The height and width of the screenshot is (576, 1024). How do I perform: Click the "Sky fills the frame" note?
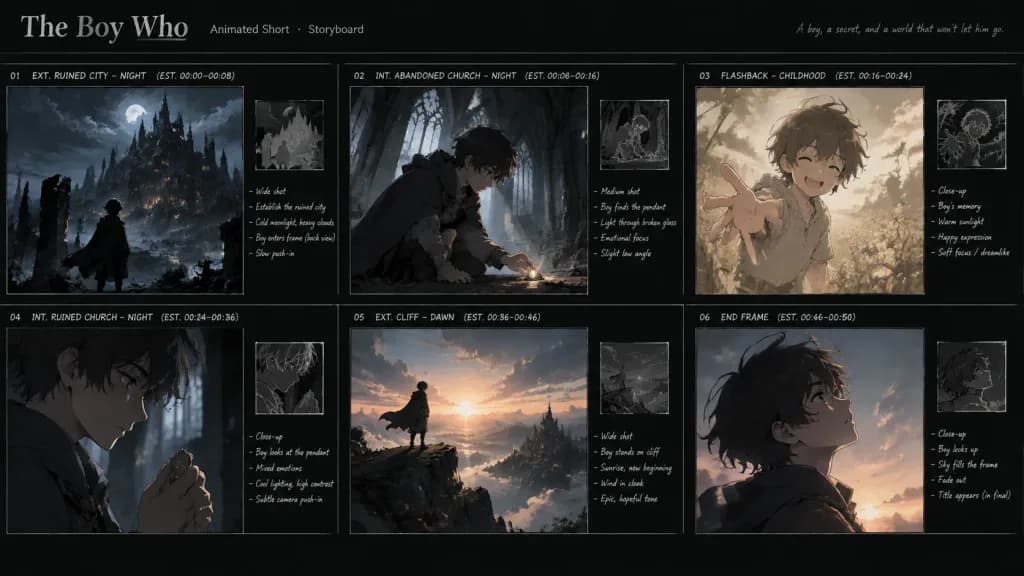[x=968, y=465]
